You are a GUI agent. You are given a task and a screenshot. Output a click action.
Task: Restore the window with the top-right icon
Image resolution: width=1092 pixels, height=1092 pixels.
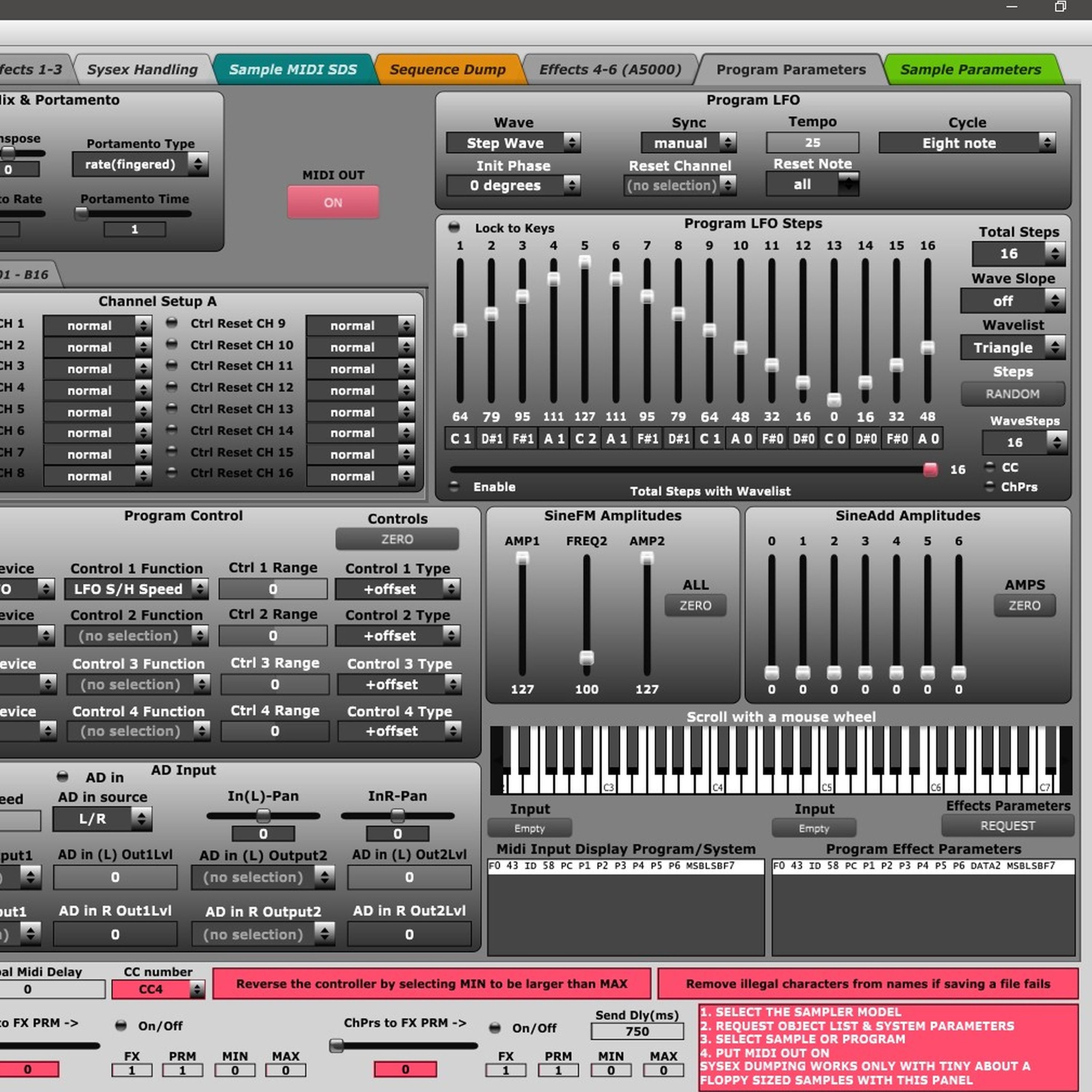point(1060,7)
